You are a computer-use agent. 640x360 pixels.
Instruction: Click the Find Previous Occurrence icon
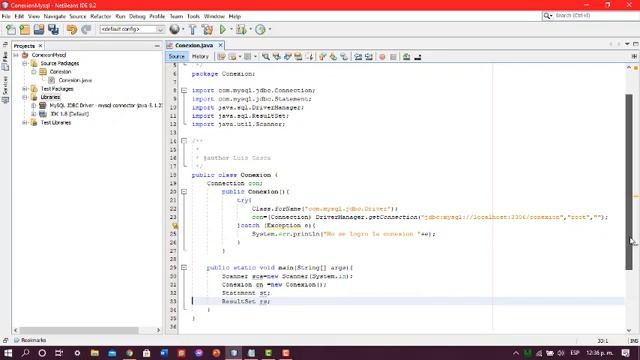coord(277,57)
